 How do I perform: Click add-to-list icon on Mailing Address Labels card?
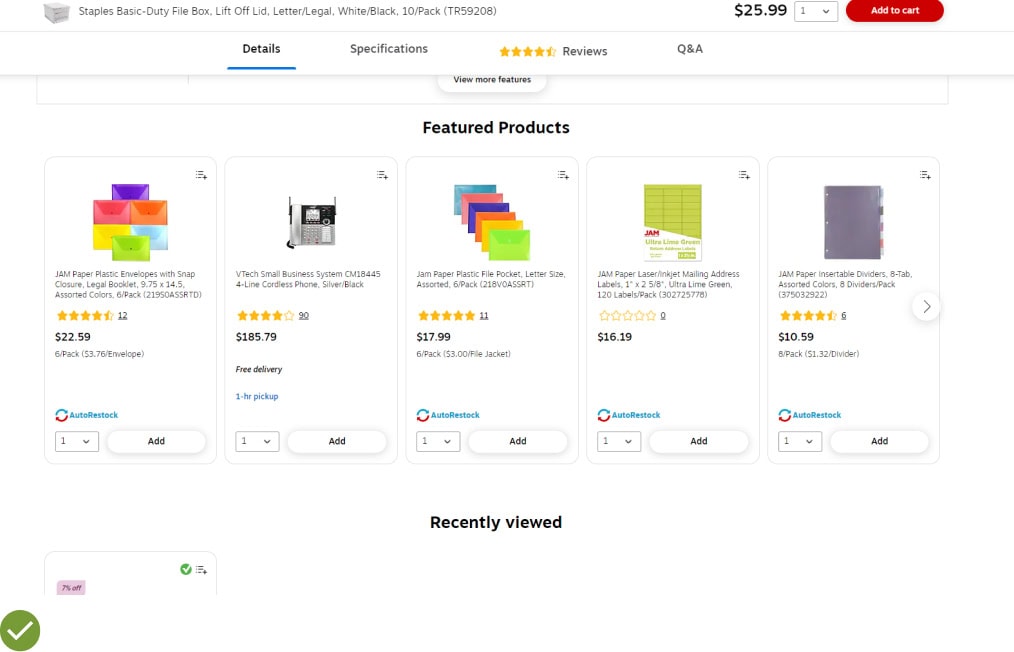click(744, 175)
